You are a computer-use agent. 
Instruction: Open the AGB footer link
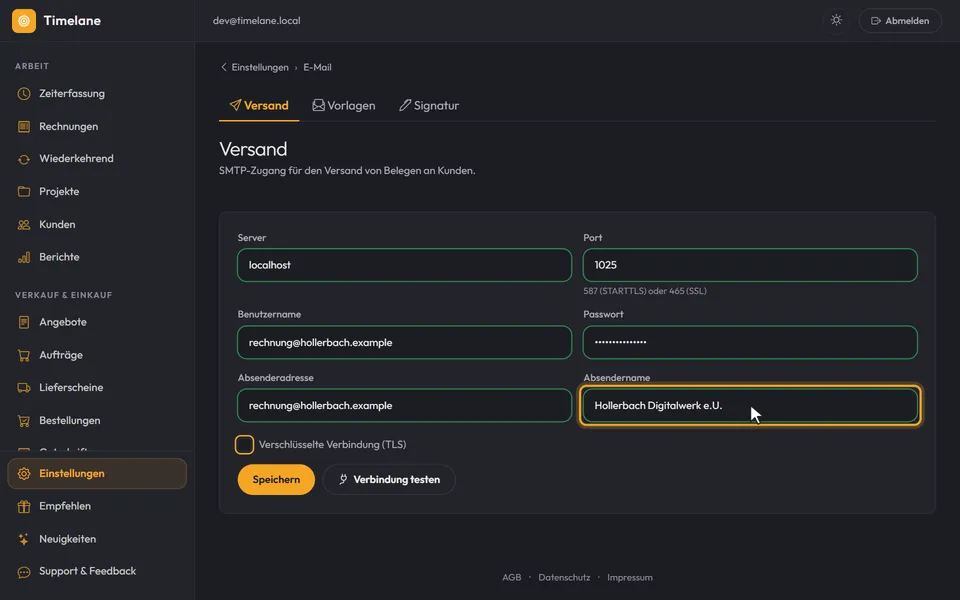[x=512, y=577]
